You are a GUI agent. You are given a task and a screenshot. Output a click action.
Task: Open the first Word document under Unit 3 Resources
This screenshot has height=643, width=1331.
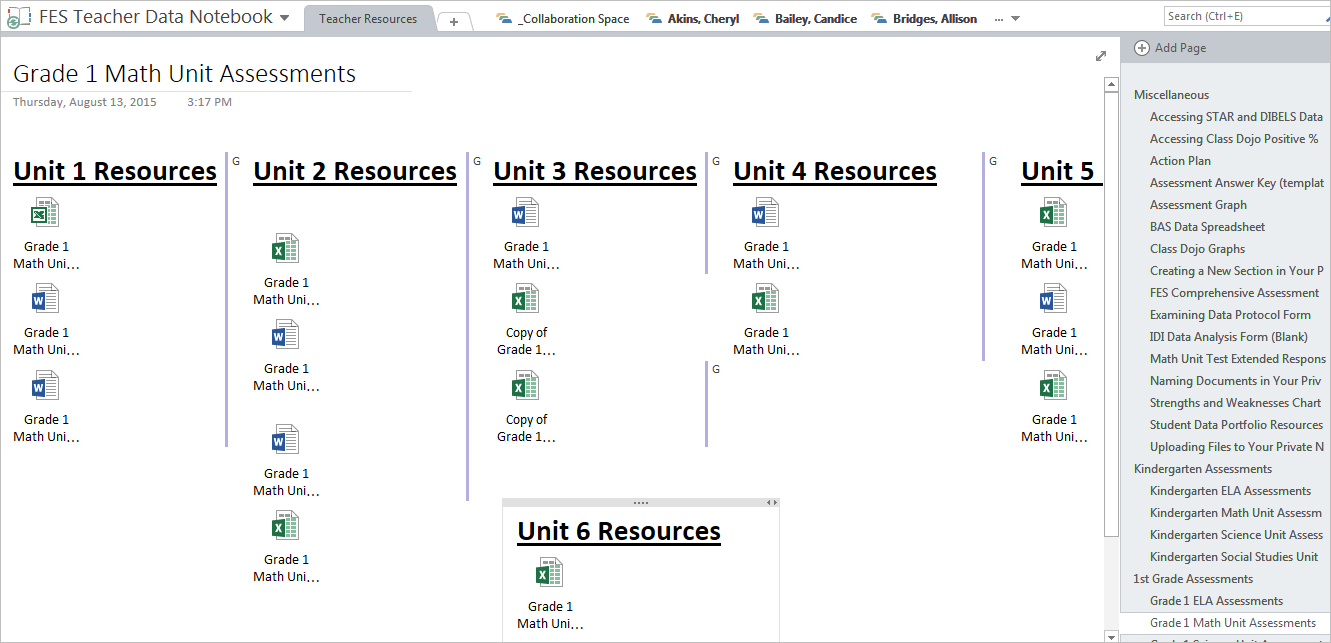[525, 213]
